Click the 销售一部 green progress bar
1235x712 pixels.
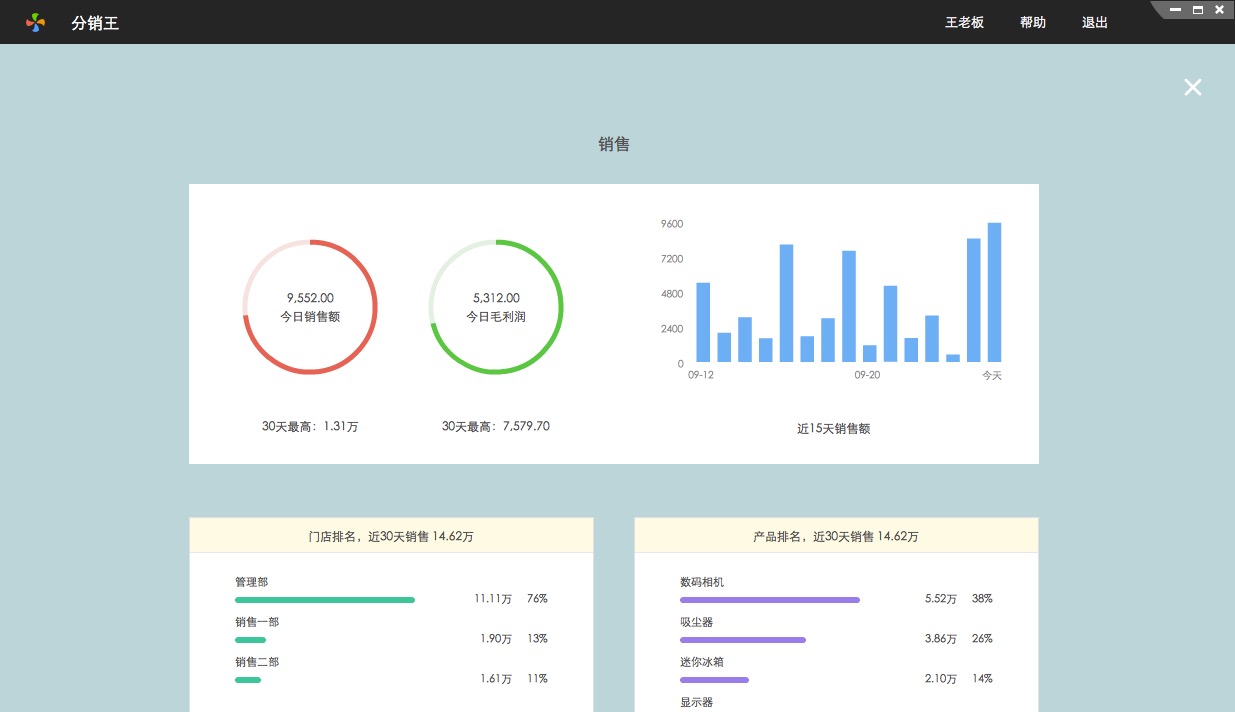[250, 640]
